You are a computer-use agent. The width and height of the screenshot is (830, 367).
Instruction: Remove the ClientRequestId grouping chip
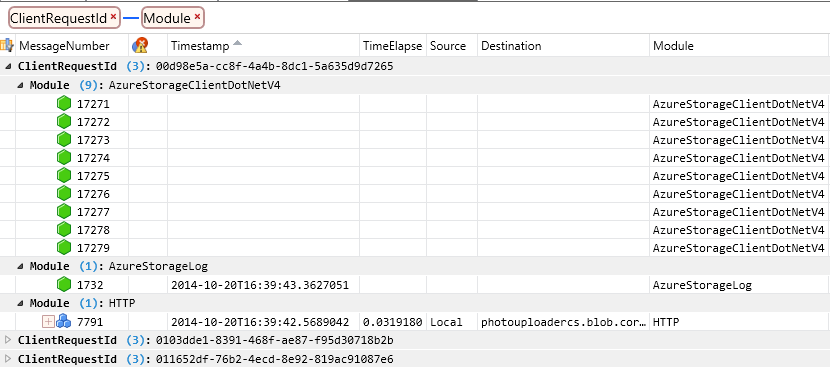coord(113,17)
